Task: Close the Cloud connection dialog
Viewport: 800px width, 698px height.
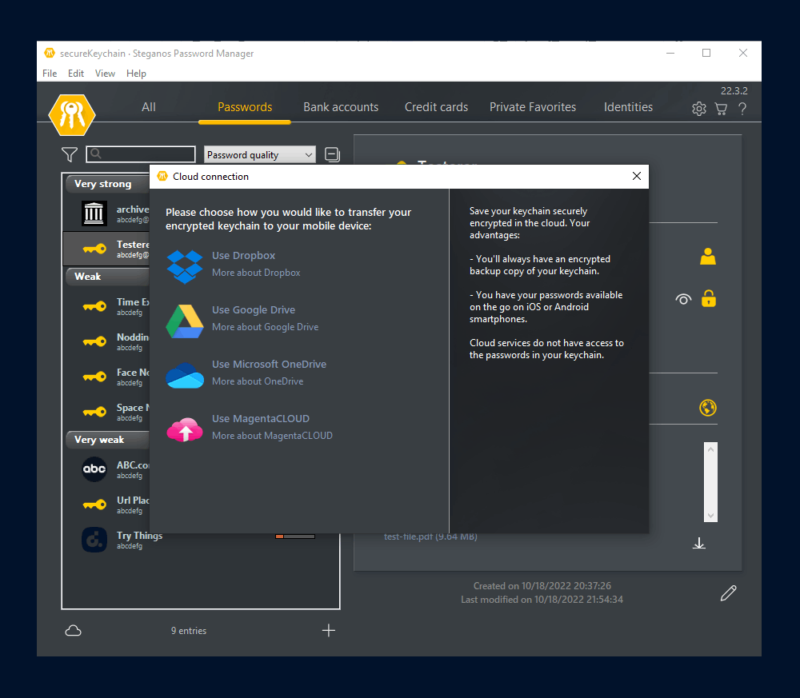Action: click(x=636, y=176)
